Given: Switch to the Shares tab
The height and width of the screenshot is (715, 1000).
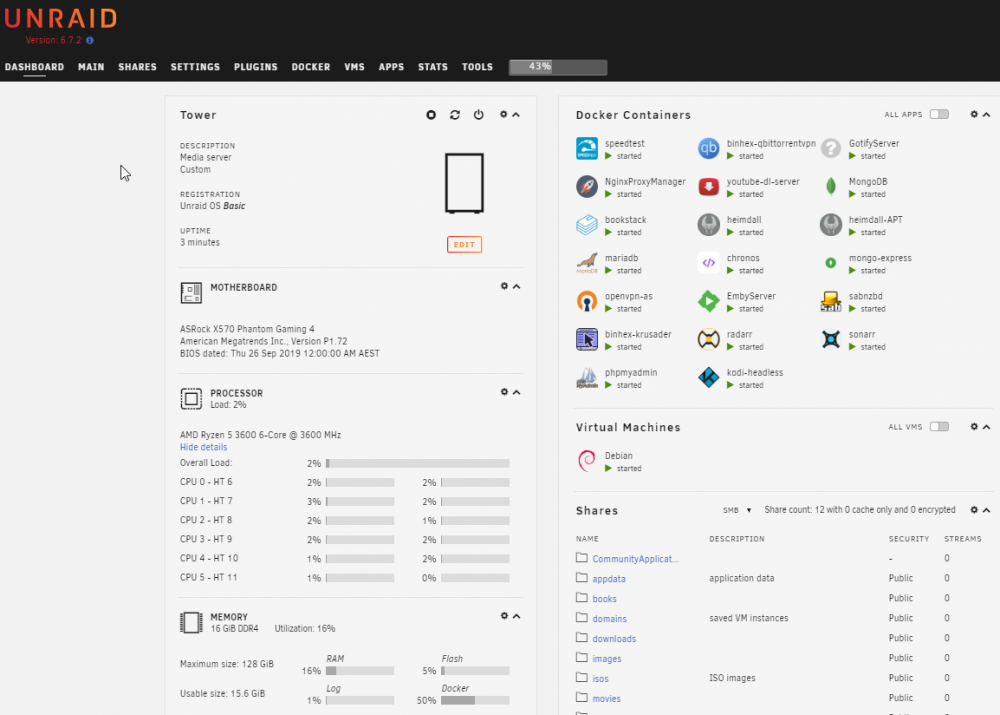Looking at the screenshot, I should (x=137, y=67).
